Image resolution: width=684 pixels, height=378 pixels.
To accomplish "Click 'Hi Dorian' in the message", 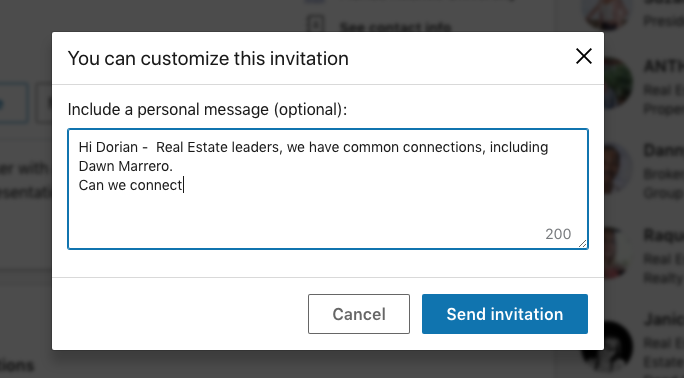I will click(x=108, y=147).
